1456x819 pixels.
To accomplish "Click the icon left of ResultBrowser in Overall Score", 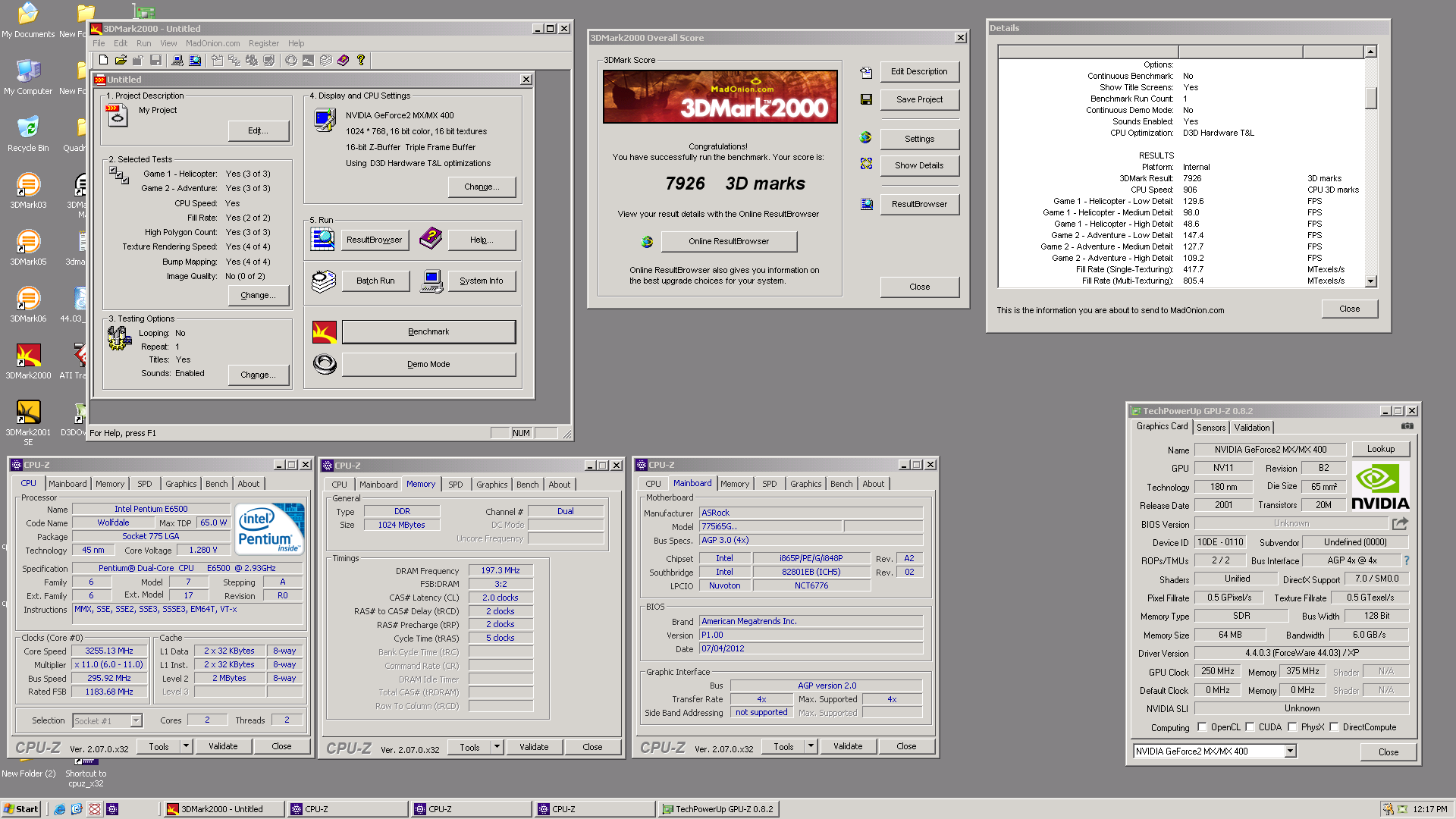I will click(x=866, y=204).
